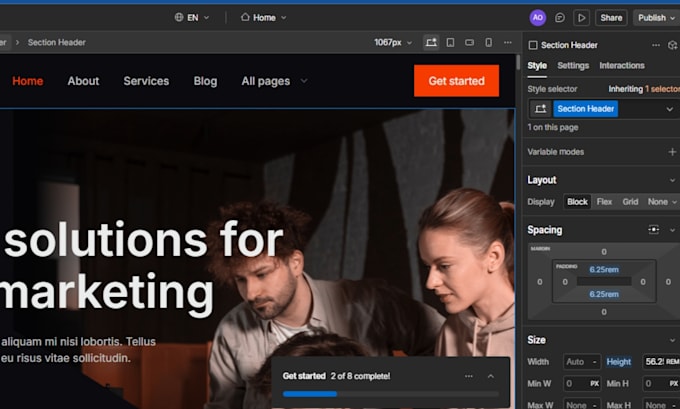This screenshot has height=409, width=680.
Task: Switch to the Style tab
Action: tap(537, 66)
